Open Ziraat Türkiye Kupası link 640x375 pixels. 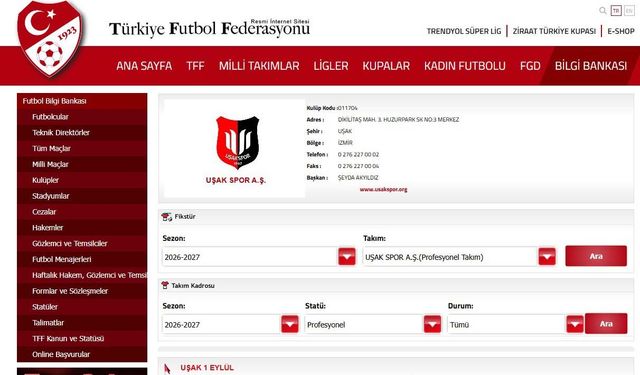tap(554, 31)
